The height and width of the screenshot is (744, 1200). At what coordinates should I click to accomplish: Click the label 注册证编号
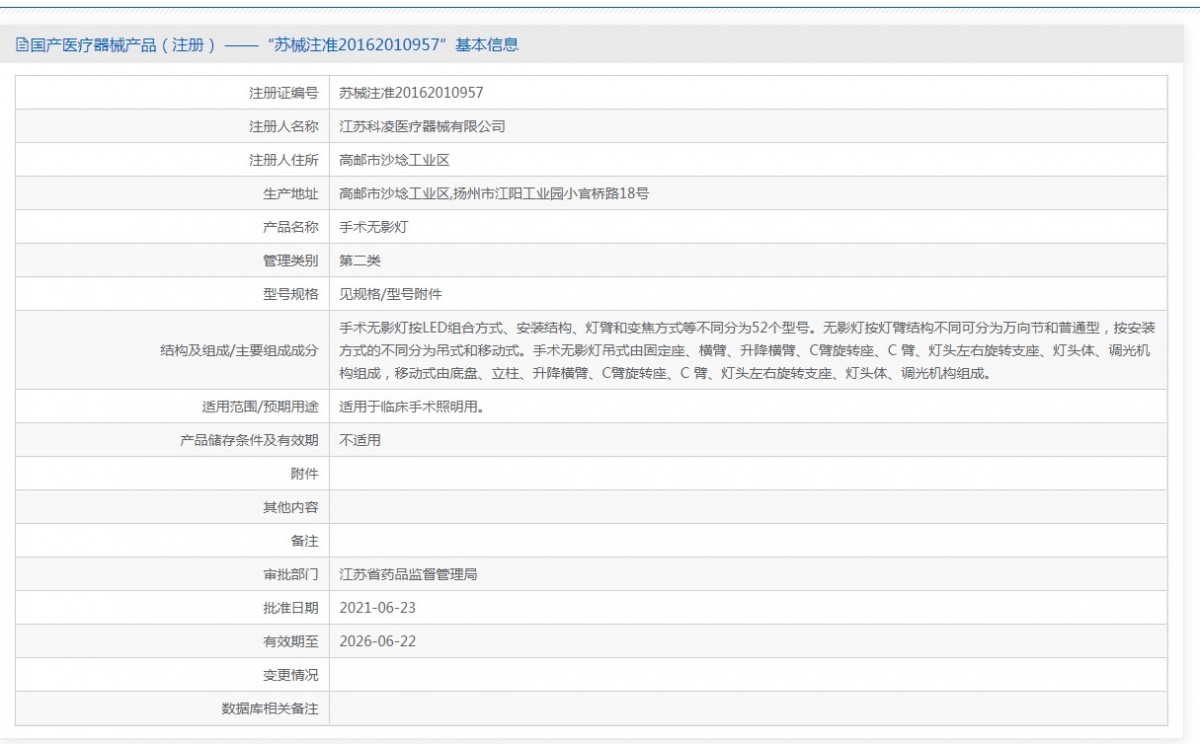pyautogui.click(x=284, y=93)
